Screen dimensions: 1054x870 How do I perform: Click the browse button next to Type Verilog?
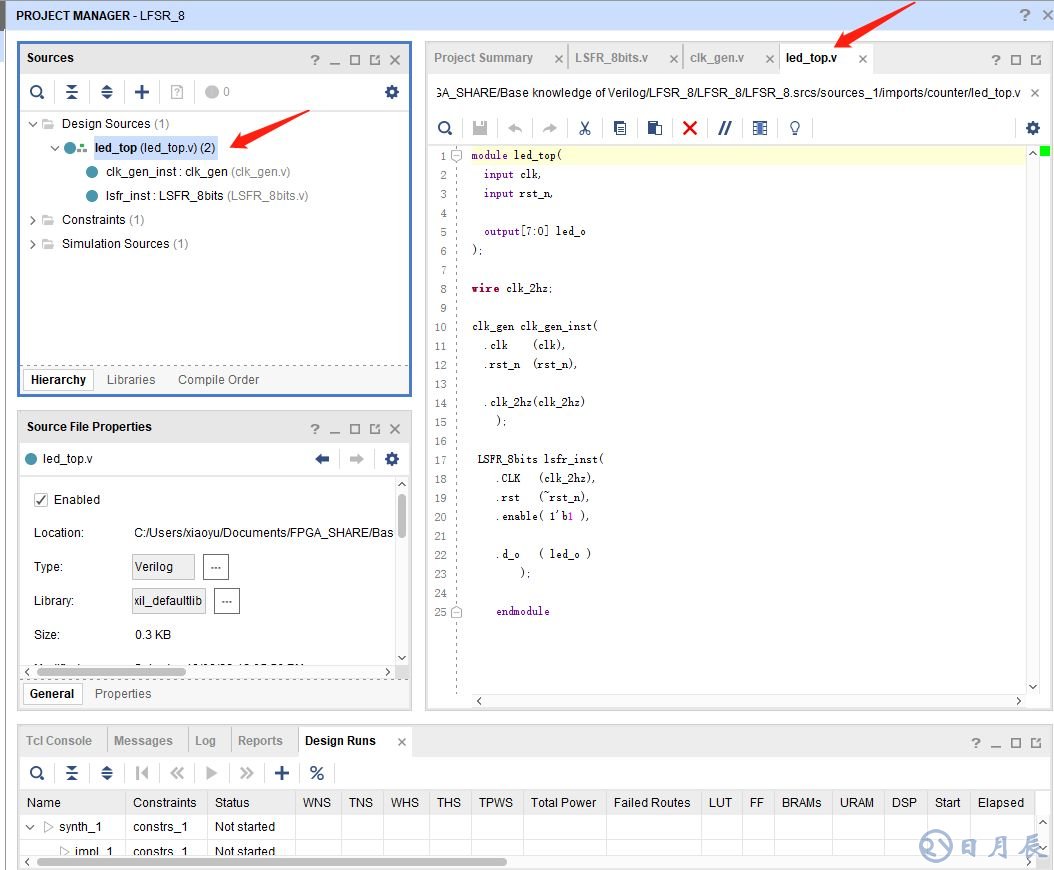[216, 567]
